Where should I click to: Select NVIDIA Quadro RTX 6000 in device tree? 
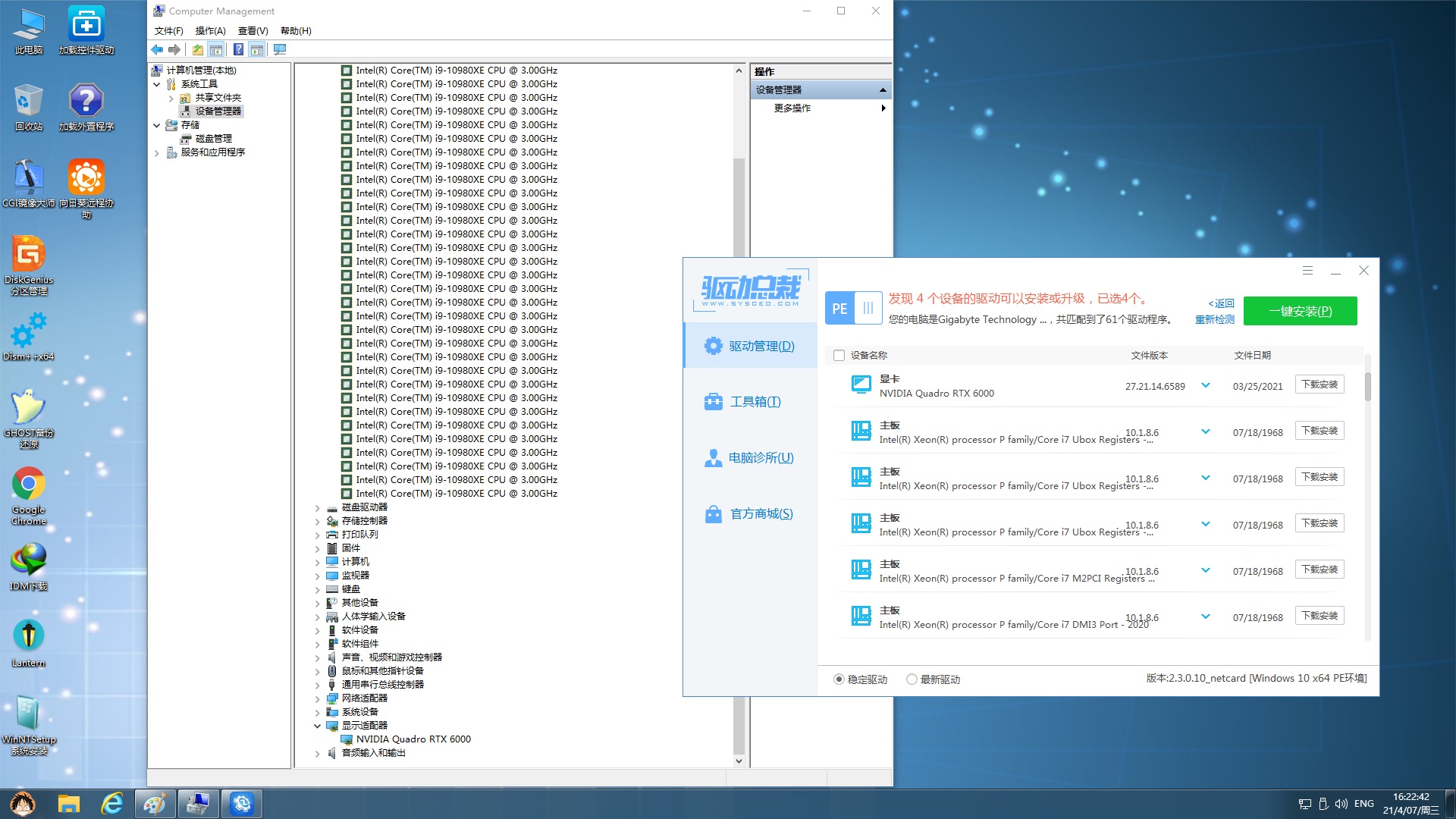[x=413, y=739]
